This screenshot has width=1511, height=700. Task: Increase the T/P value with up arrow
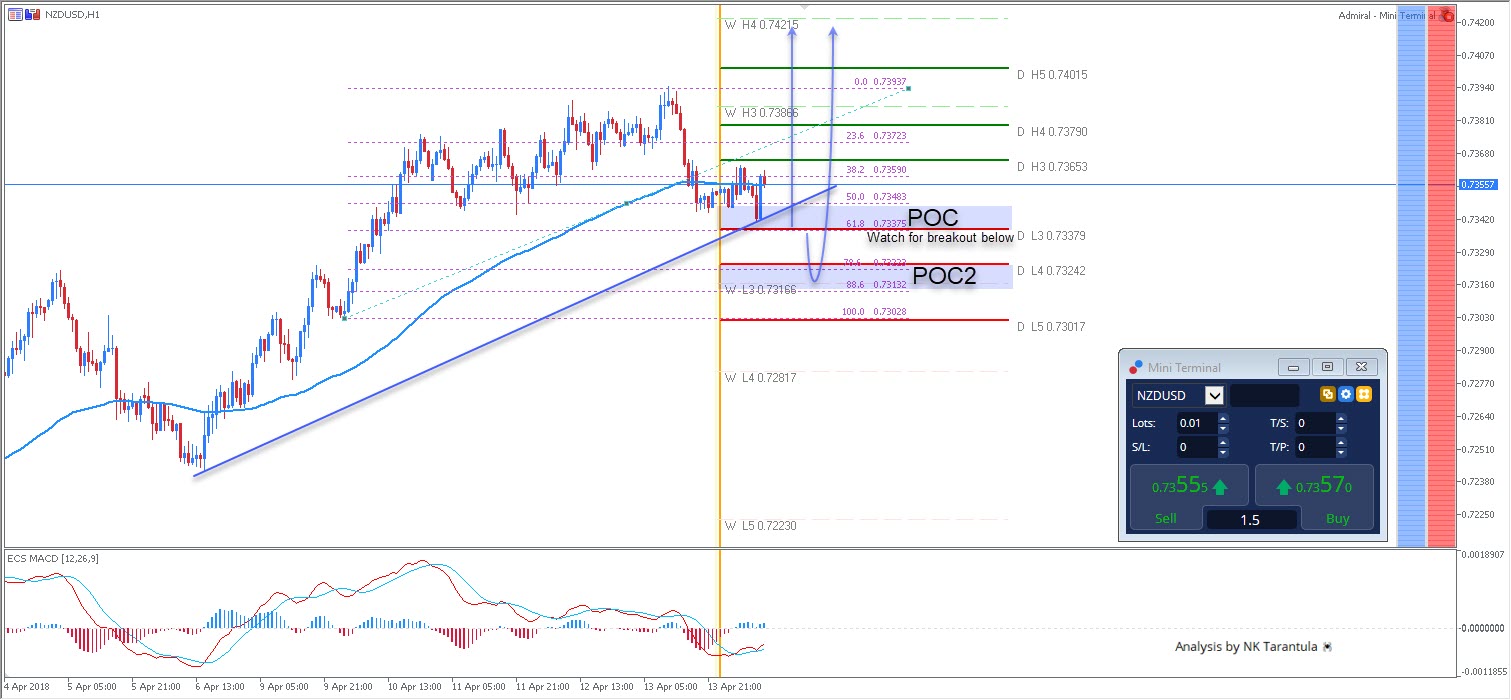tap(1341, 442)
